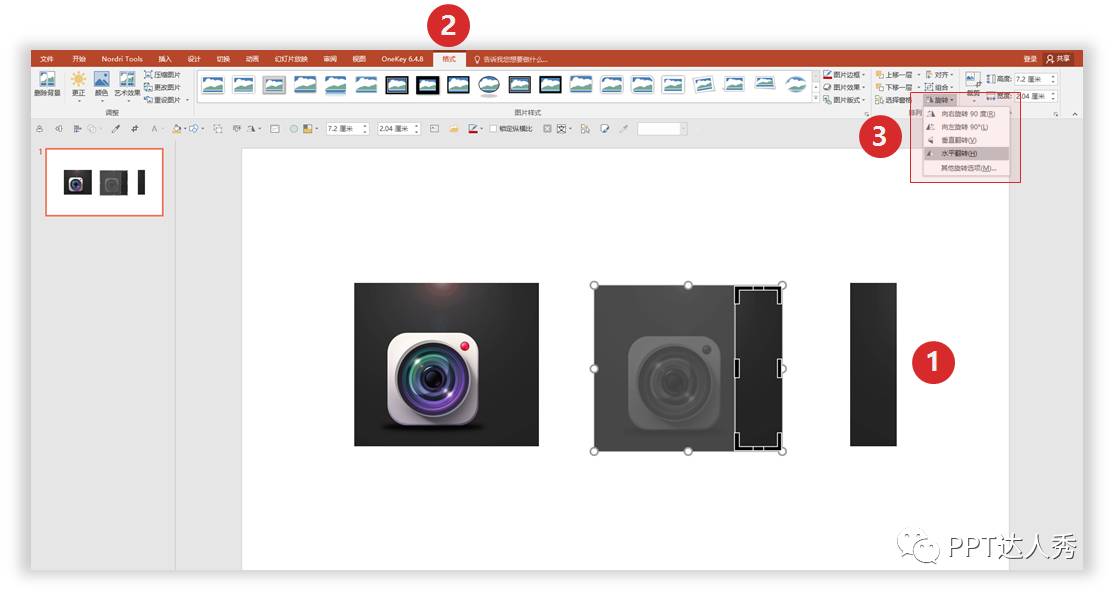
Task: Click 更改图片 change picture
Action: [163, 87]
